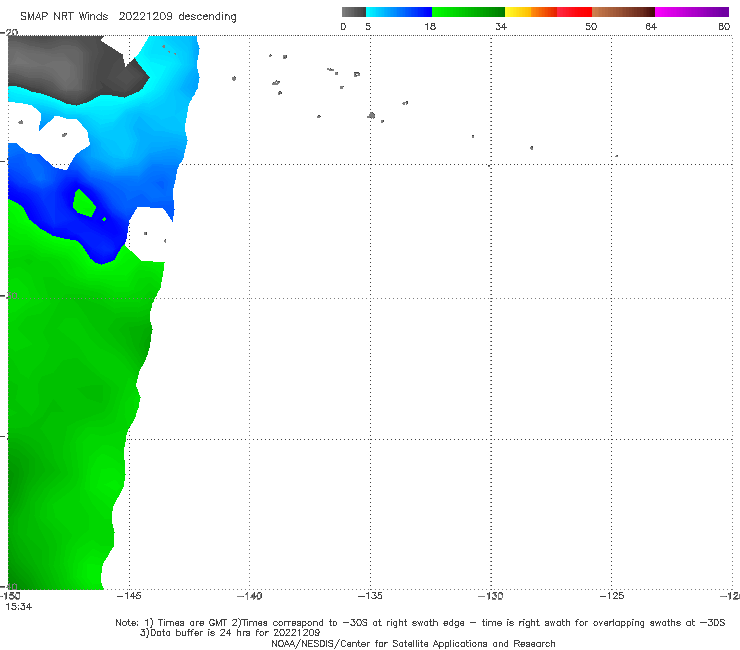This screenshot has height=650, width=740.
Task: Click the blue 5-18 color bar segment
Action: [399, 12]
